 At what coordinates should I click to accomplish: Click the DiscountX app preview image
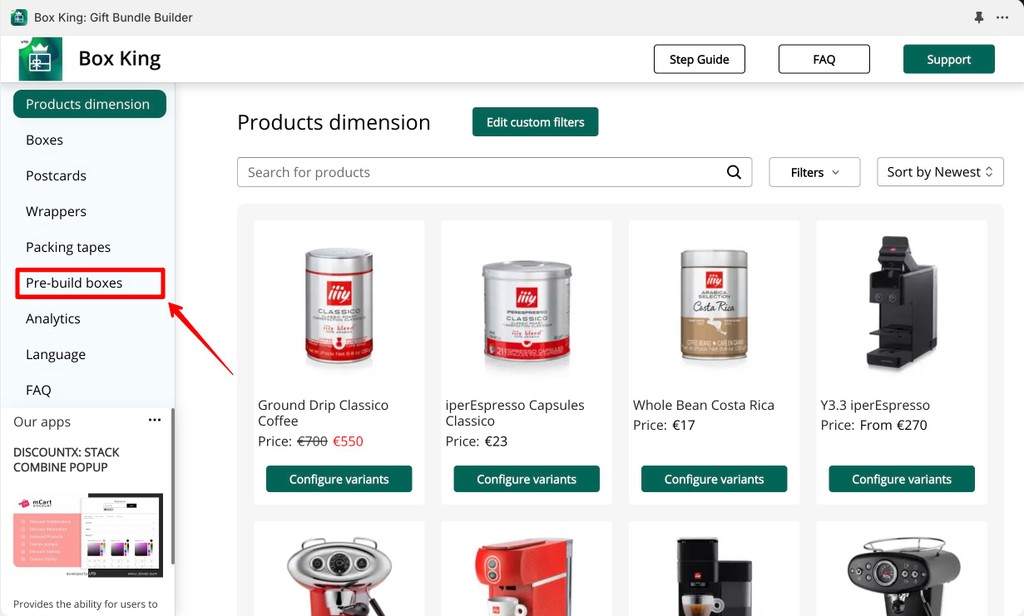pyautogui.click(x=88, y=535)
